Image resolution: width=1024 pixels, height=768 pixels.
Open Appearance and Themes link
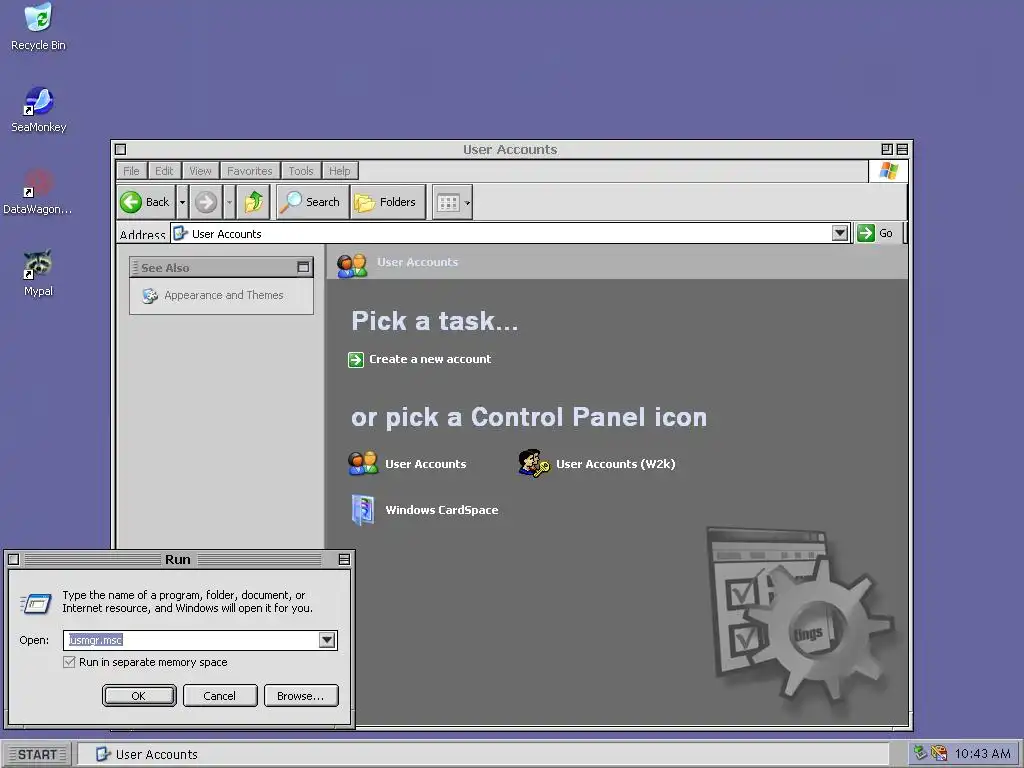(x=223, y=295)
